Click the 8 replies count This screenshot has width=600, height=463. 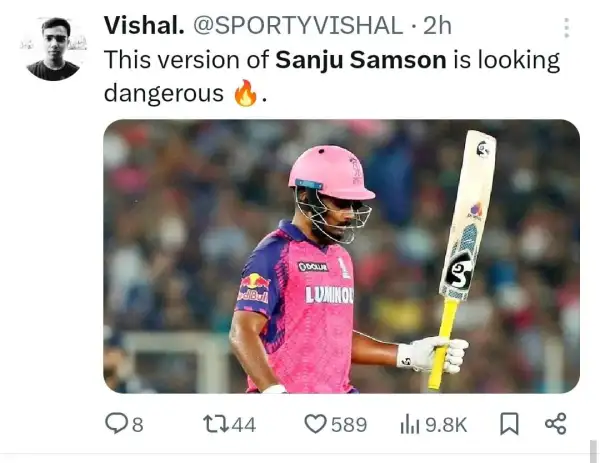(x=138, y=425)
